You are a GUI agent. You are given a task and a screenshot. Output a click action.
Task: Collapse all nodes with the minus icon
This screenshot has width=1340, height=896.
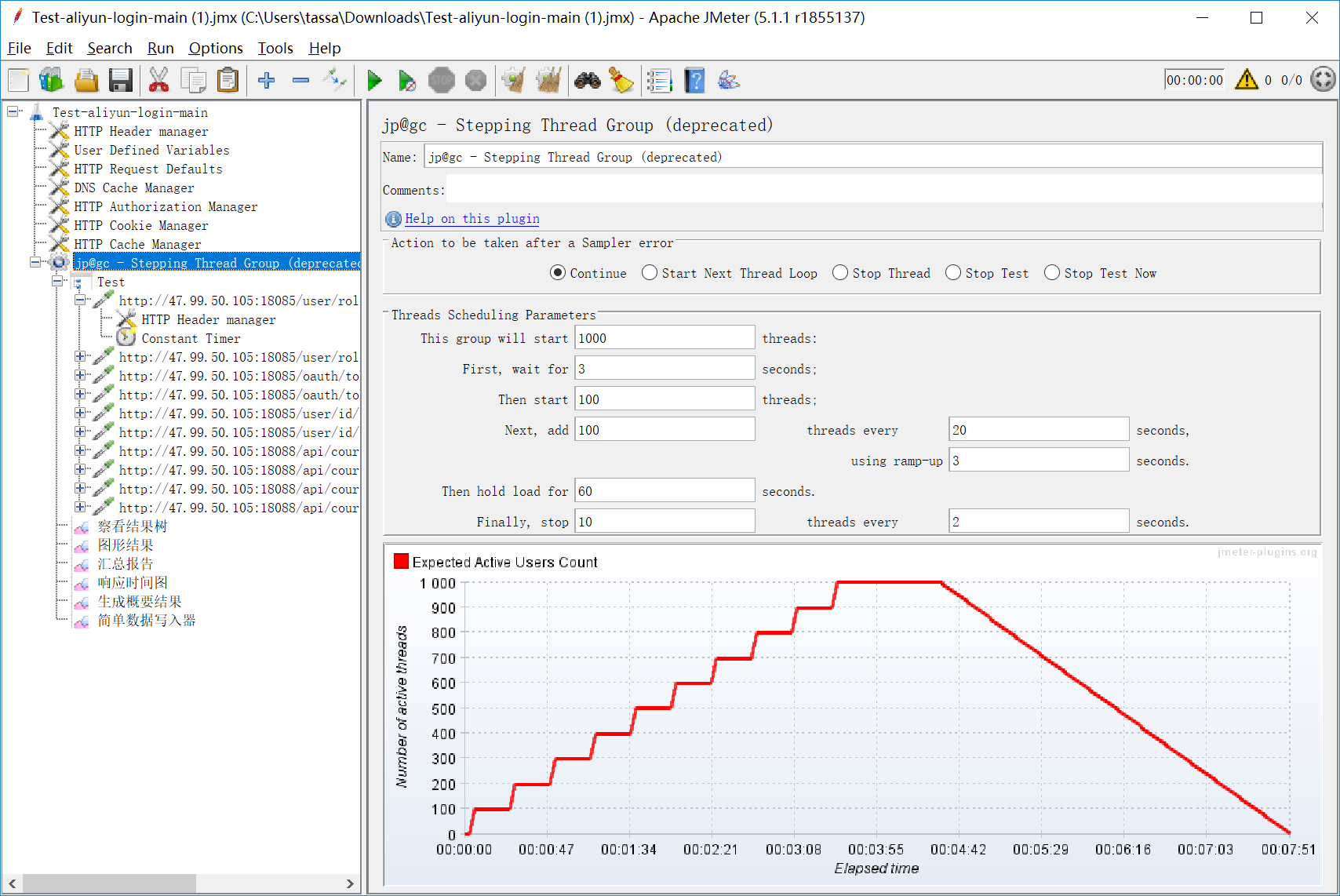coord(300,80)
